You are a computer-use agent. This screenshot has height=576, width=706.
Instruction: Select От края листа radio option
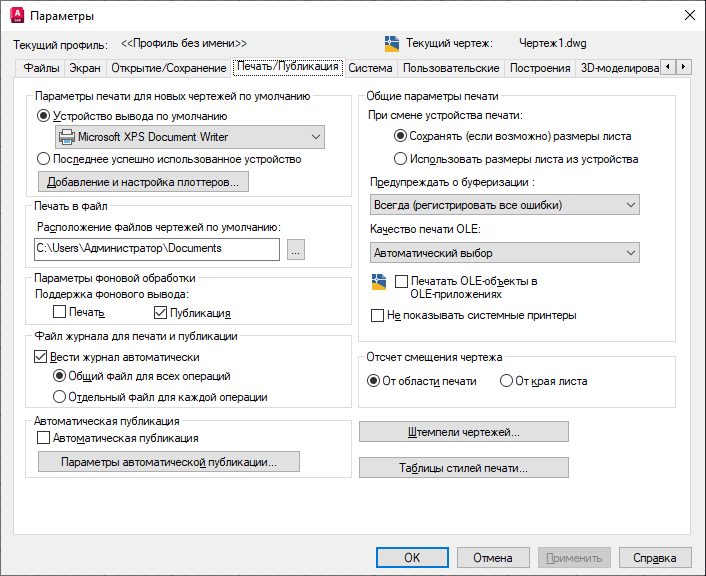pos(507,381)
